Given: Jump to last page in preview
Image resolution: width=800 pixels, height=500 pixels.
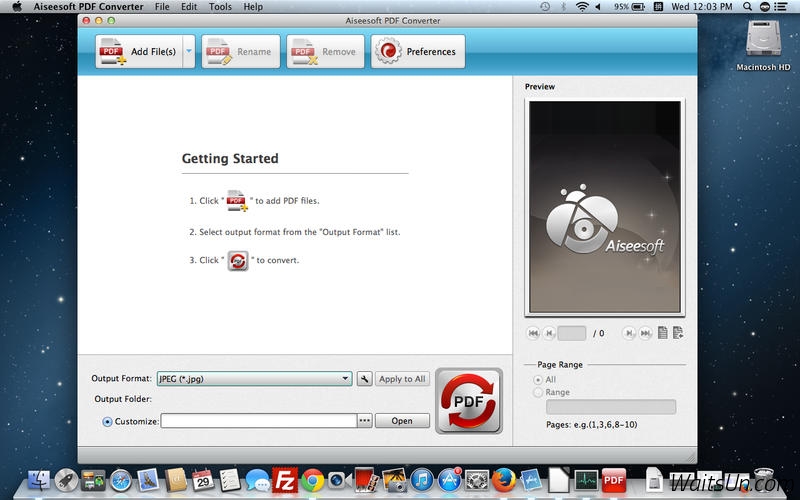Looking at the screenshot, I should (645, 333).
